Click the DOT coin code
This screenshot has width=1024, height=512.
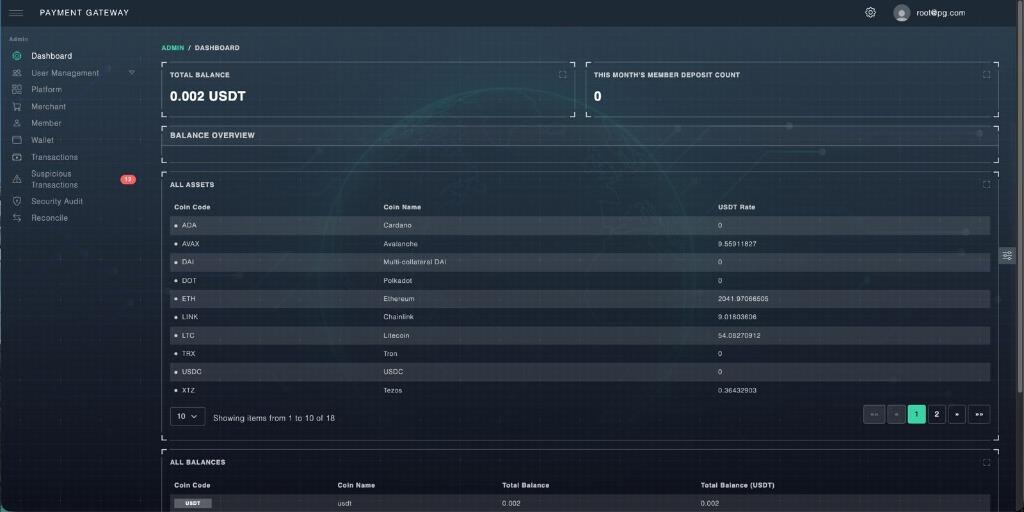point(189,281)
